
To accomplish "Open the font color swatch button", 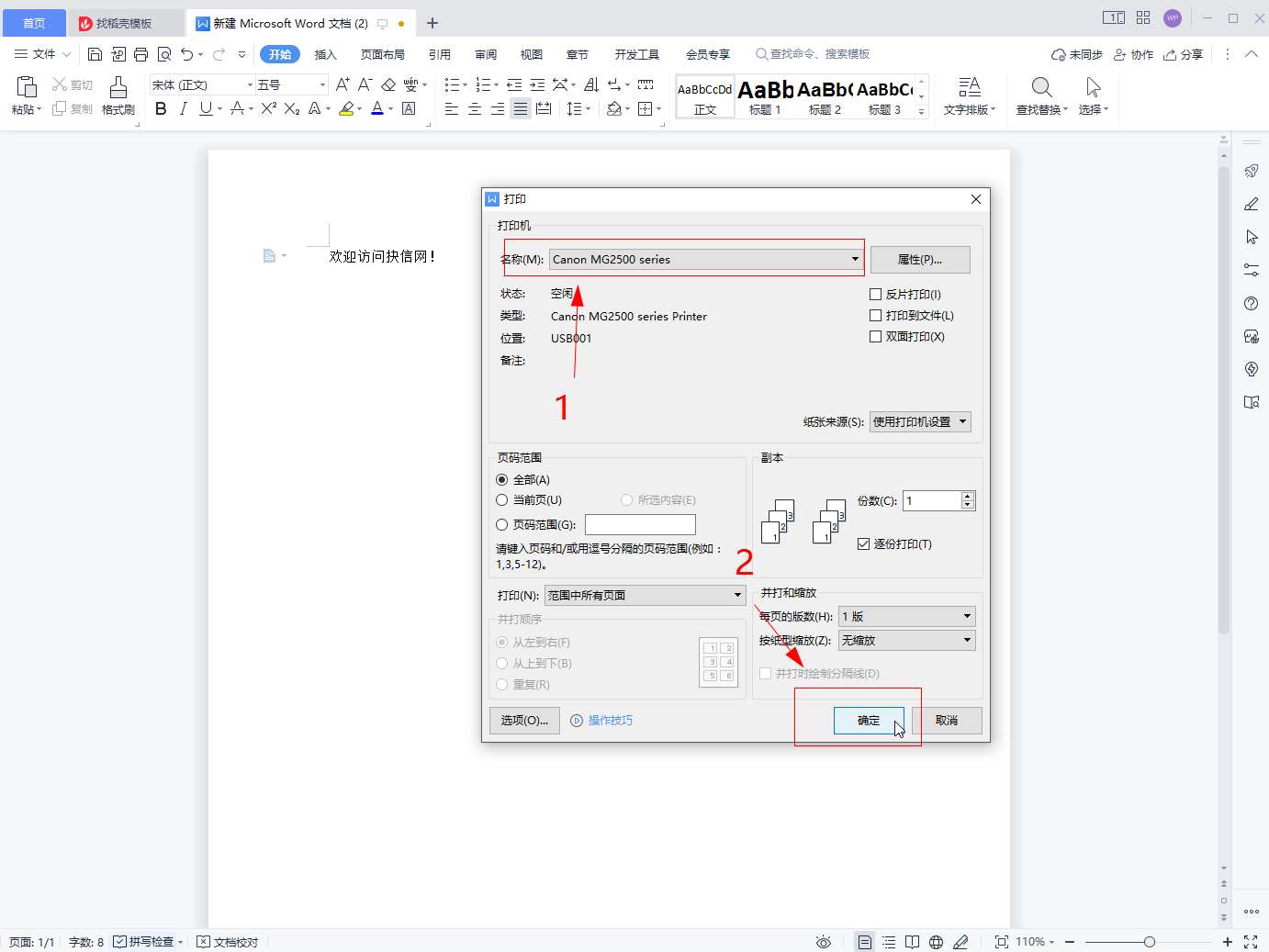I will point(376,108).
